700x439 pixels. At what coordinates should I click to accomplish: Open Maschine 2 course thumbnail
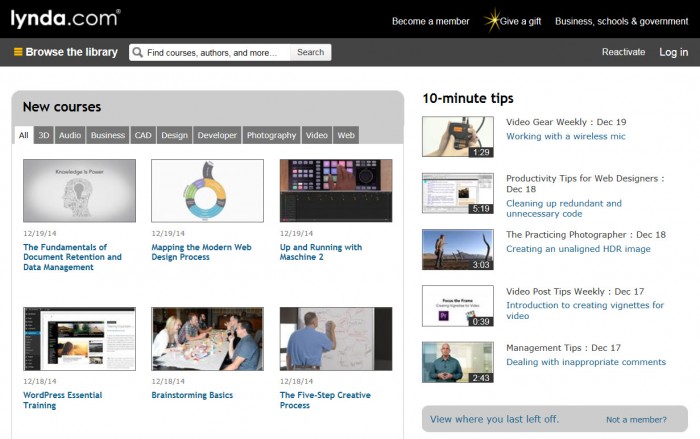pos(336,191)
